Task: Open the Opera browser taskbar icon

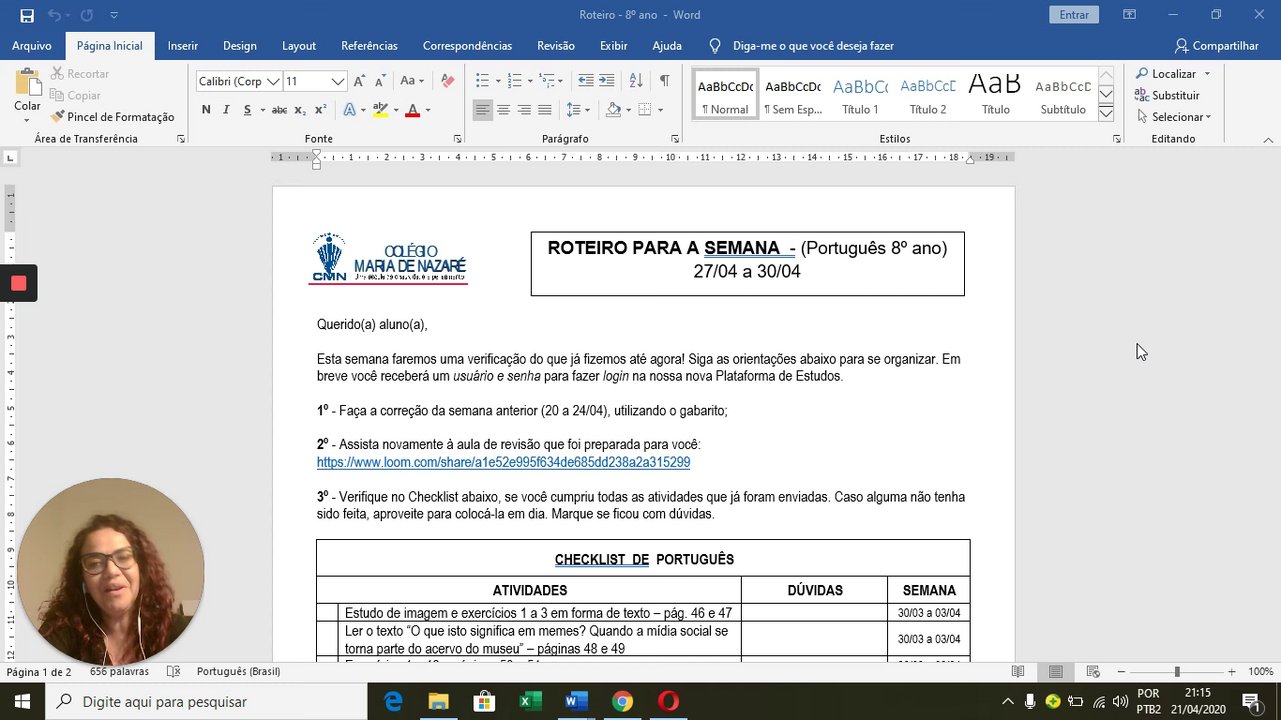Action: (668, 702)
